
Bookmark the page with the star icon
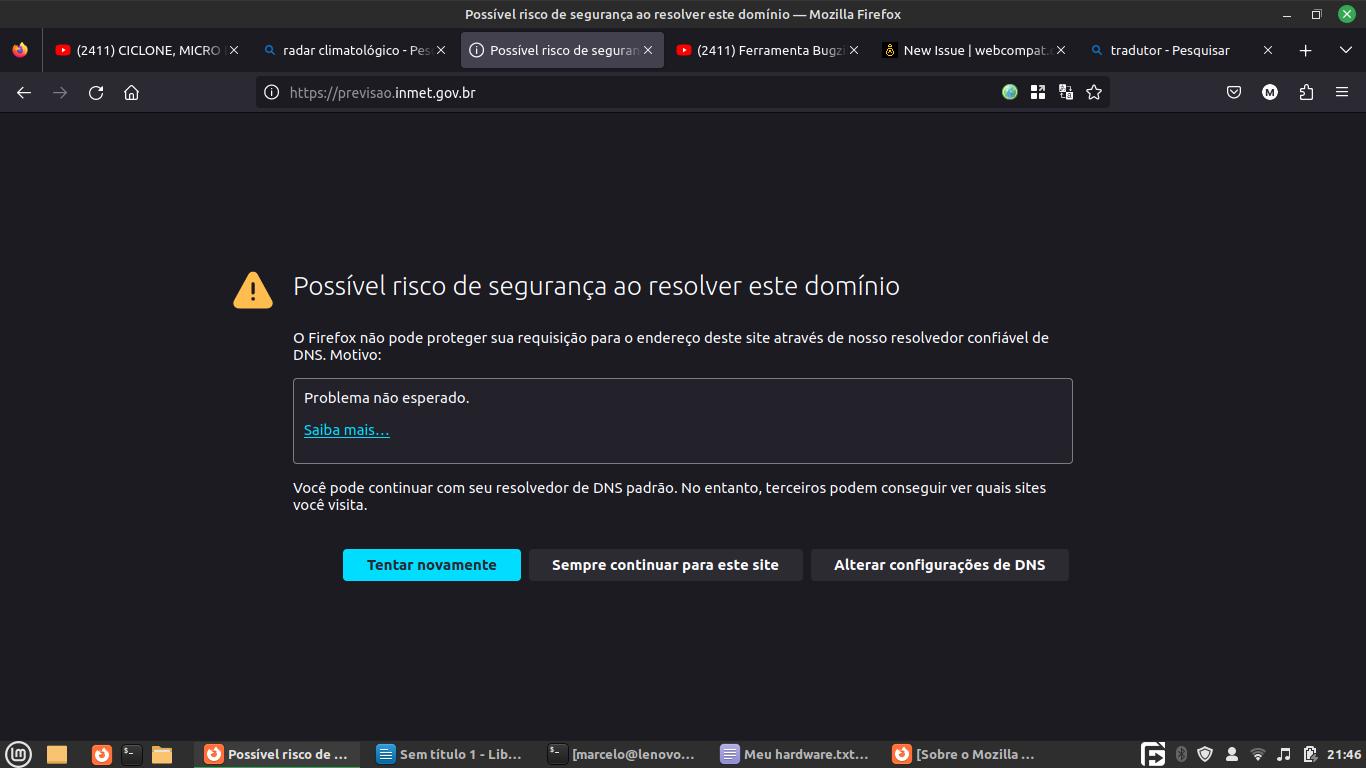point(1093,92)
